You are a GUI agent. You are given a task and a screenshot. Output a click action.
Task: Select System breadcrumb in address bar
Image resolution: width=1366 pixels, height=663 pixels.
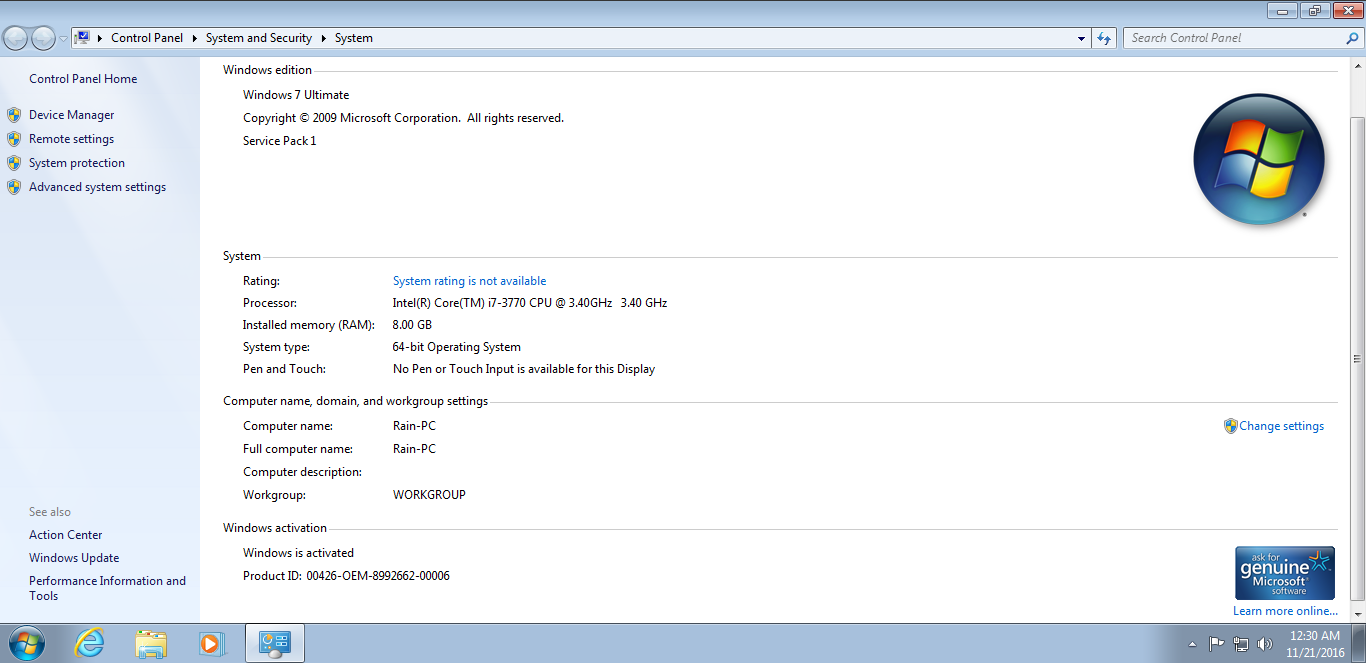coord(354,38)
